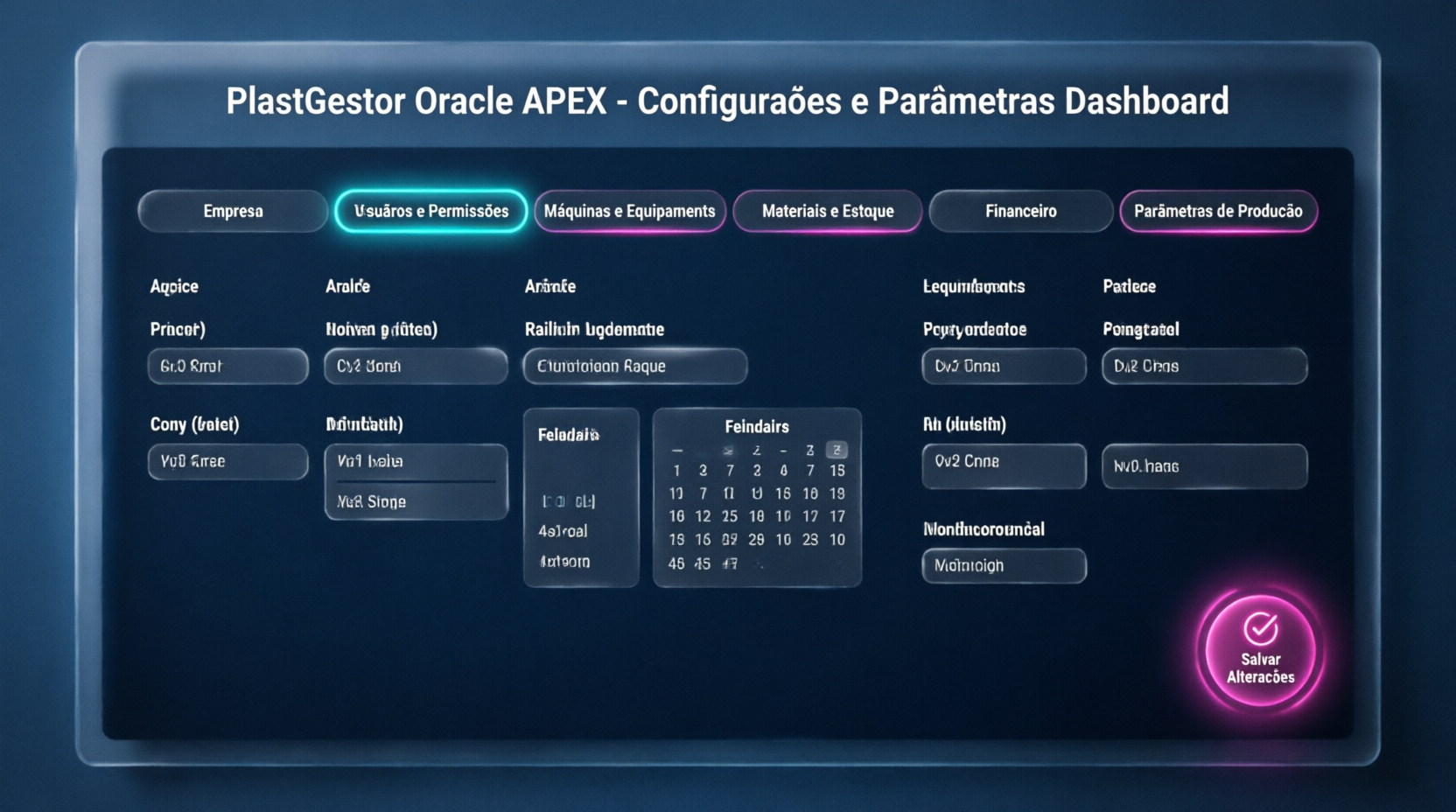The width and height of the screenshot is (1456, 812).
Task: Pick day 25 in the Feindairs calendar
Action: point(729,516)
